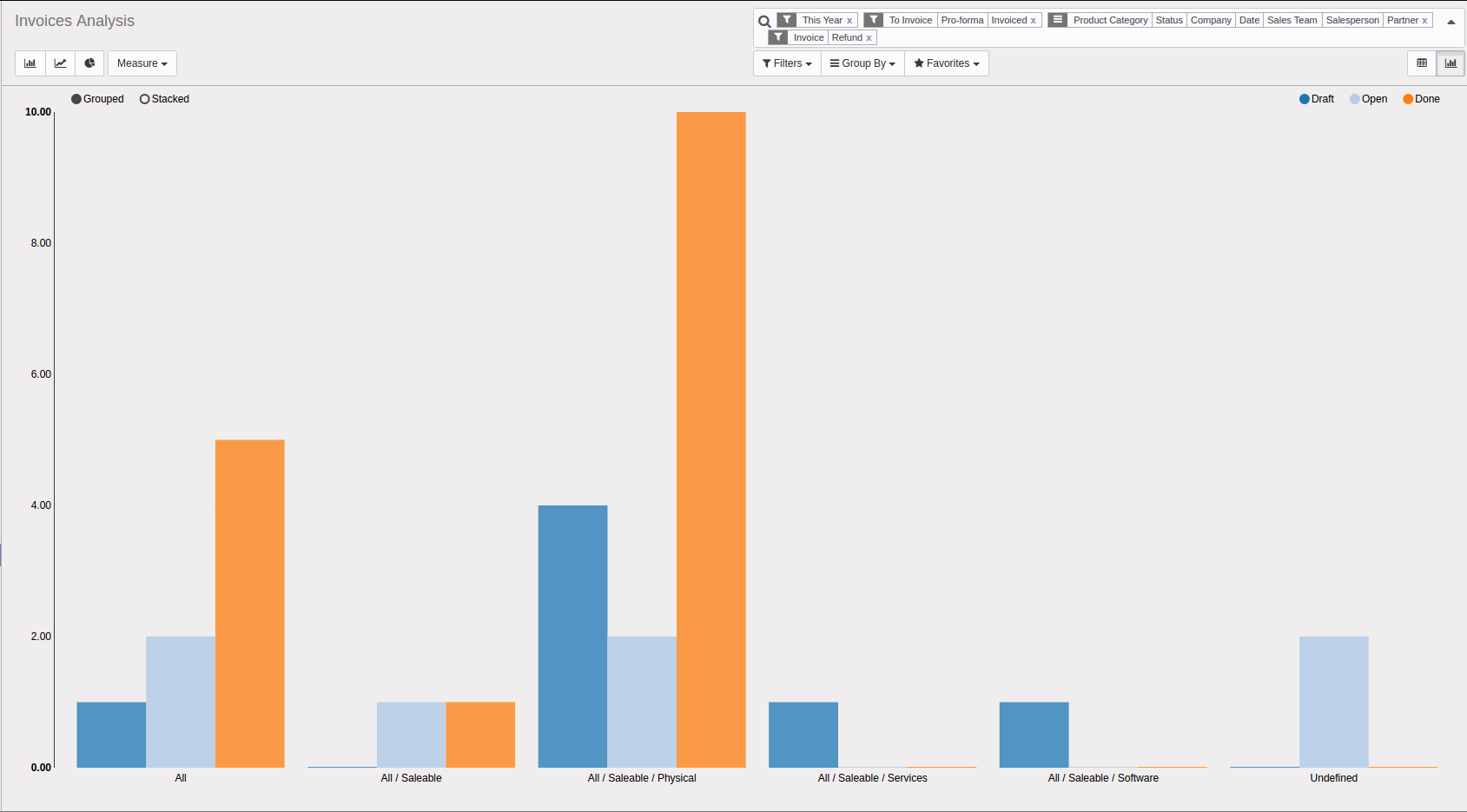1467x812 pixels.
Task: Click the Sales Team facet label
Action: 1292,20
